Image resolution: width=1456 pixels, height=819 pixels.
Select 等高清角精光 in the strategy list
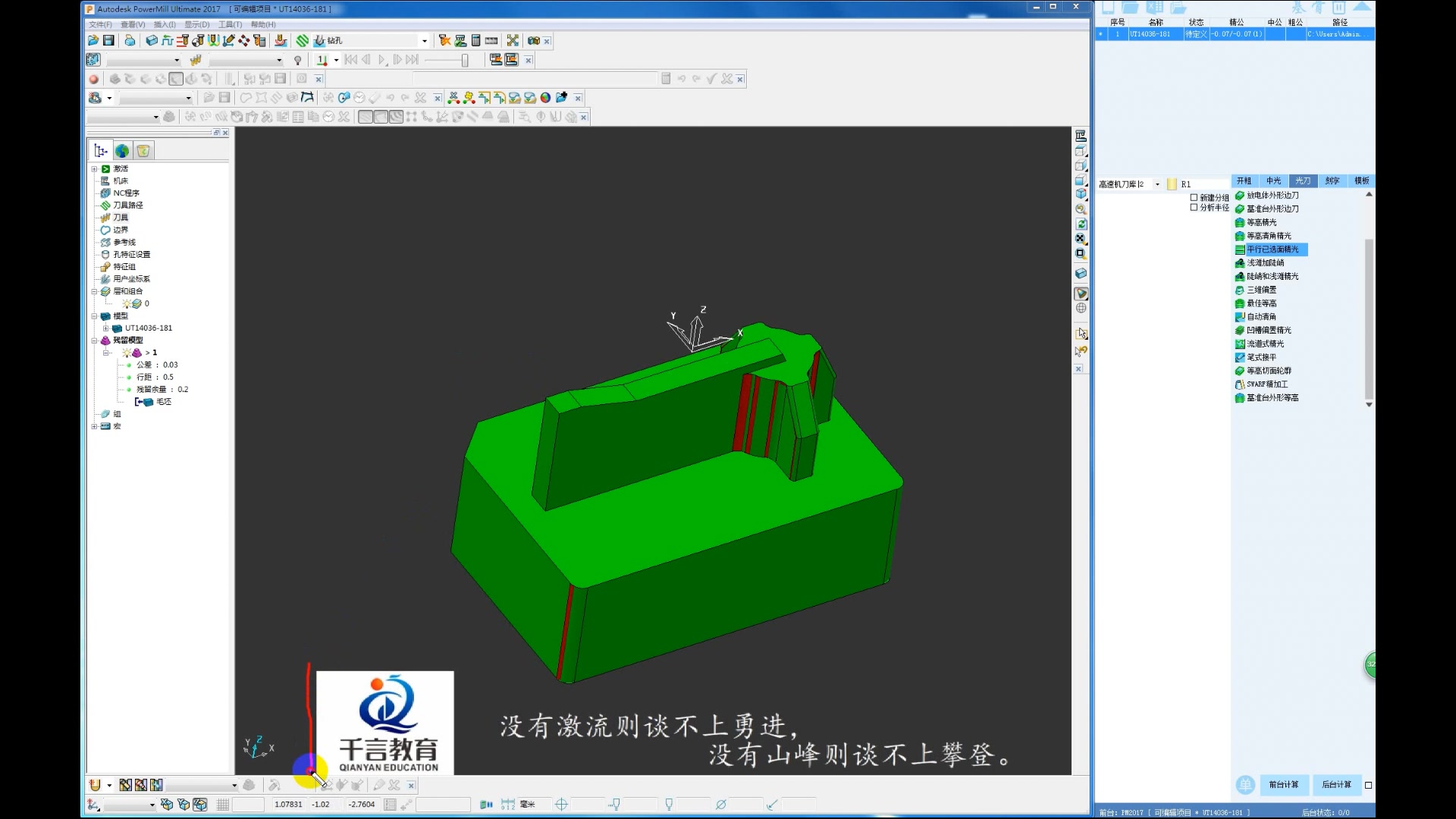pos(1269,236)
